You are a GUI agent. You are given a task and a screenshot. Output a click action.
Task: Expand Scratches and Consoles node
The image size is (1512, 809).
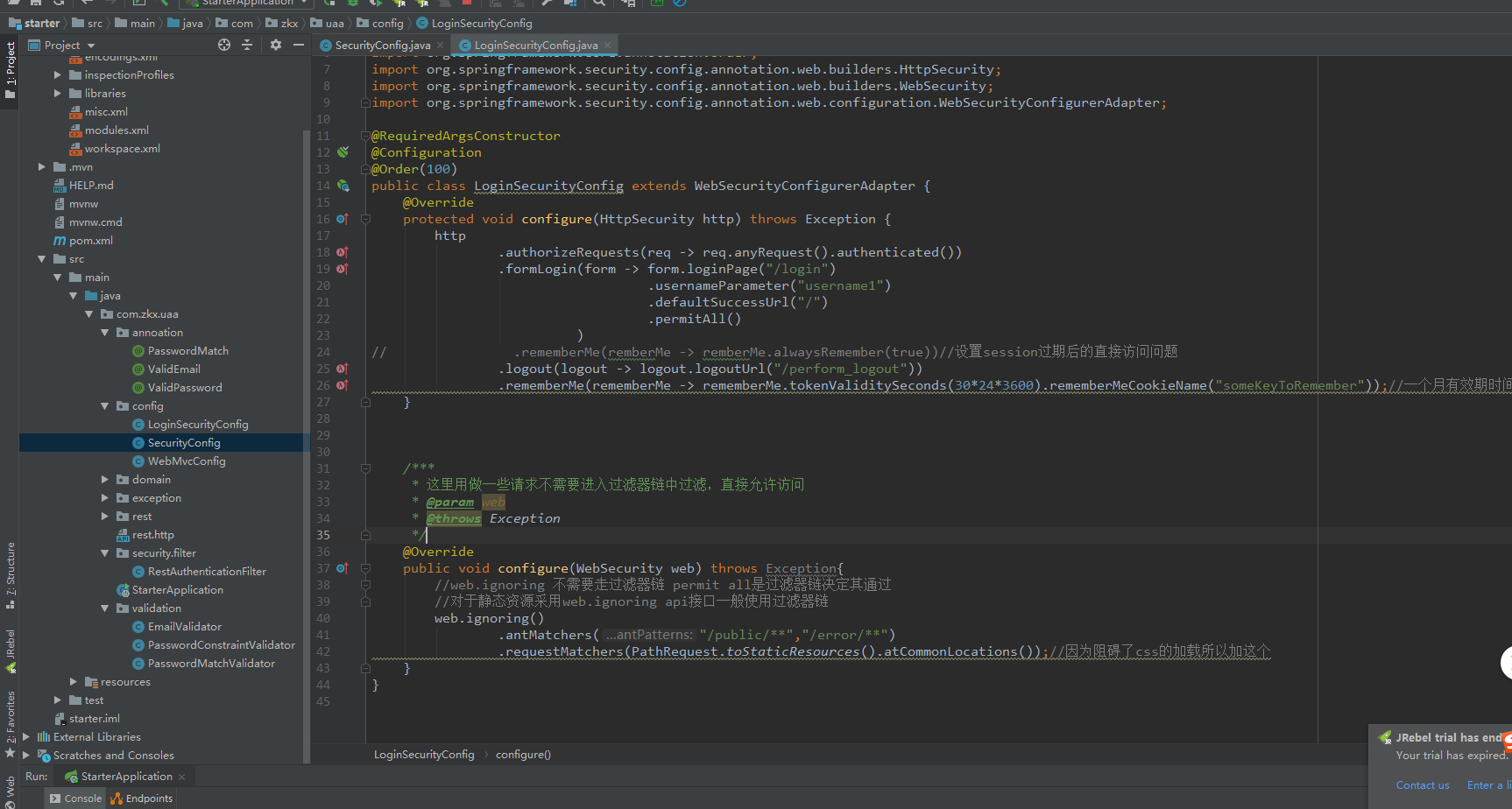coord(26,756)
